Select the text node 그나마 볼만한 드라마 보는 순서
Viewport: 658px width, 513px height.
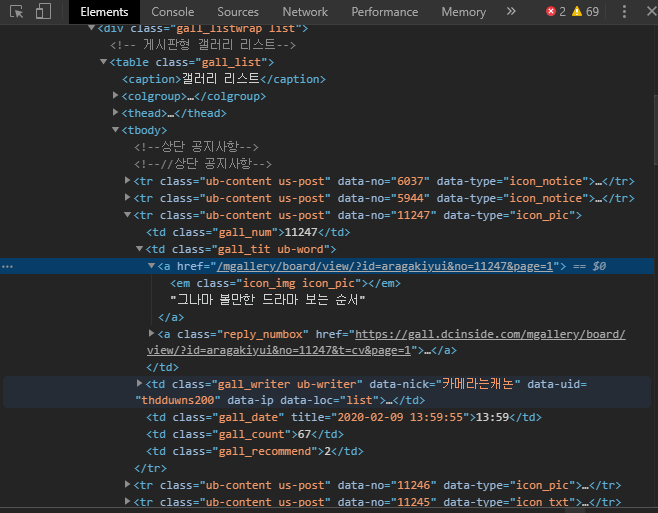pyautogui.click(x=268, y=300)
